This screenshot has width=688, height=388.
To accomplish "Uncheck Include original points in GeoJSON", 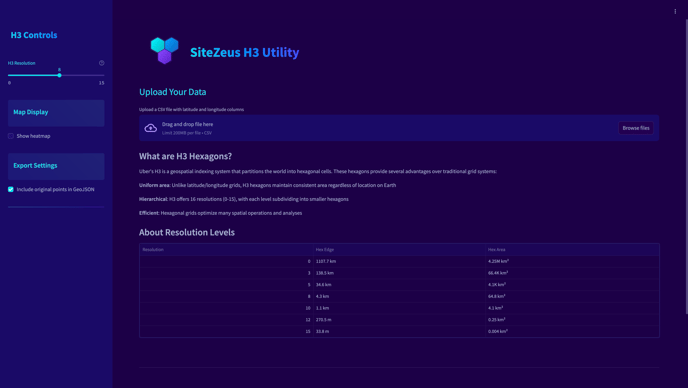I will click(x=11, y=190).
